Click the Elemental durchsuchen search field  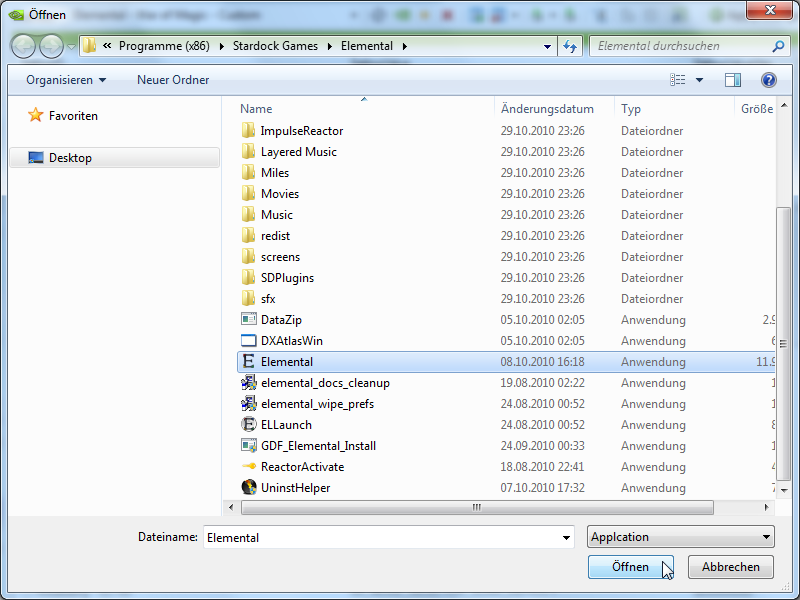(x=680, y=46)
